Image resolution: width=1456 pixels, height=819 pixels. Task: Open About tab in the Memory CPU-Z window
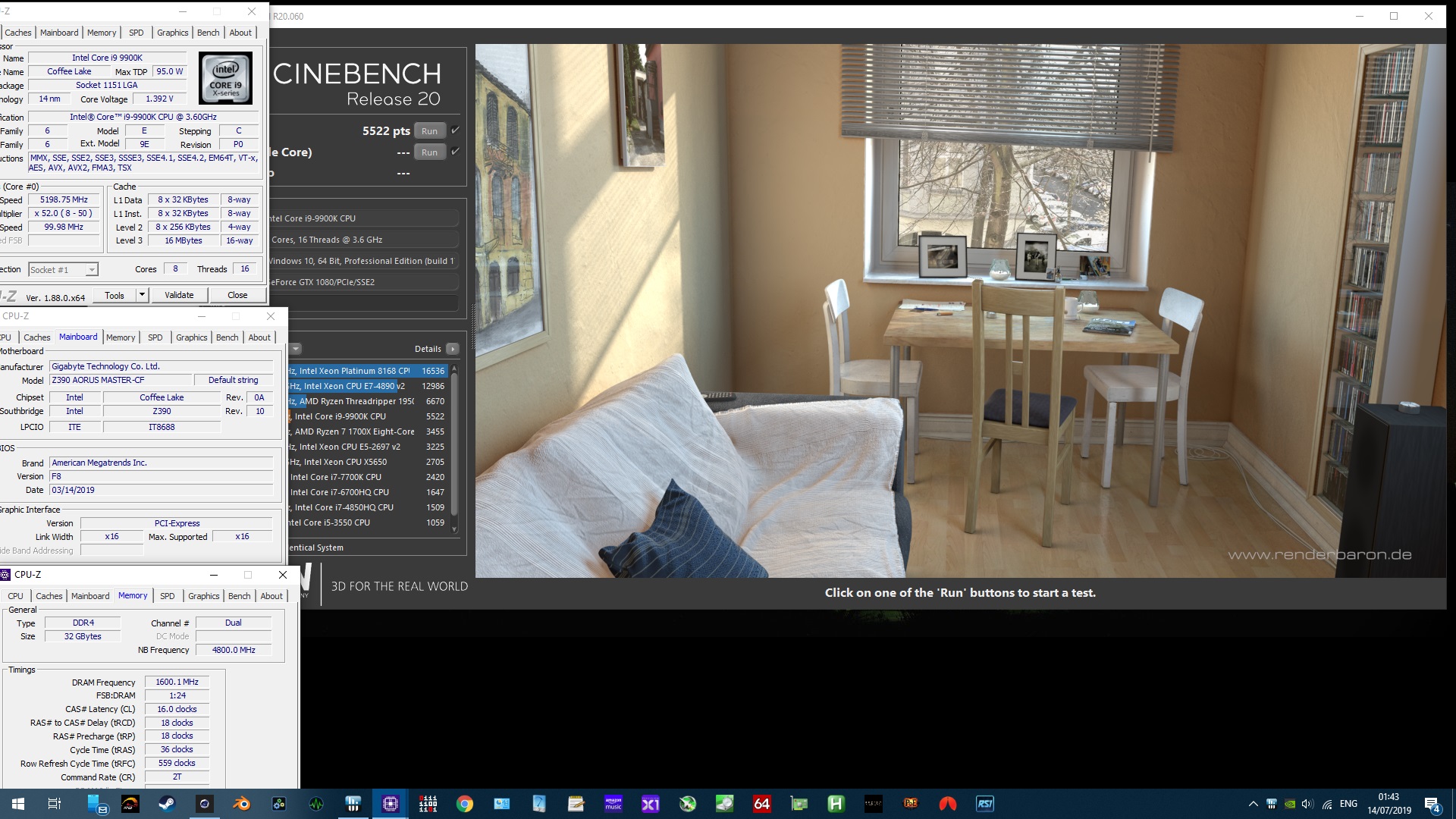(271, 596)
